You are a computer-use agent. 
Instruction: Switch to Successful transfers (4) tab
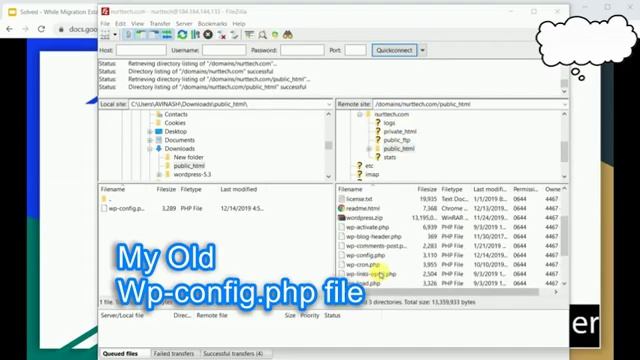coord(233,353)
